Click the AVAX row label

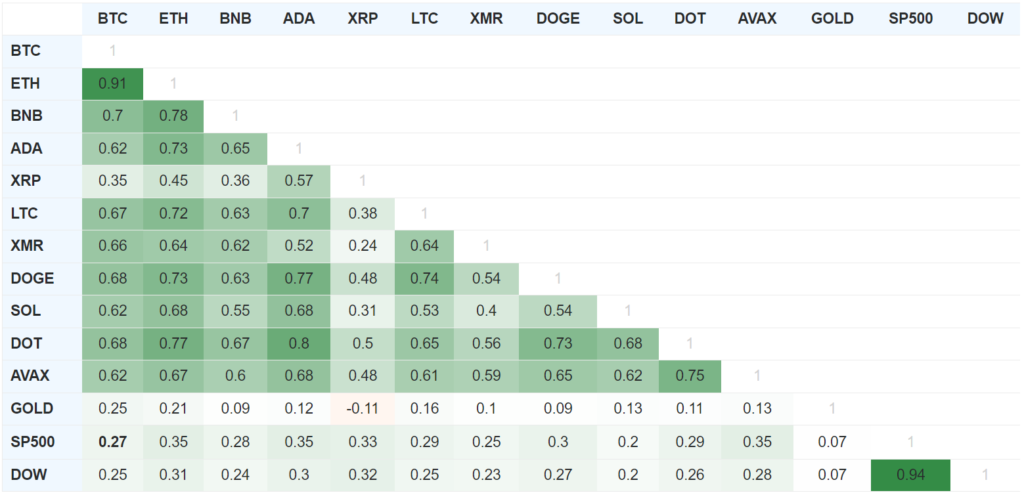pyautogui.click(x=30, y=376)
